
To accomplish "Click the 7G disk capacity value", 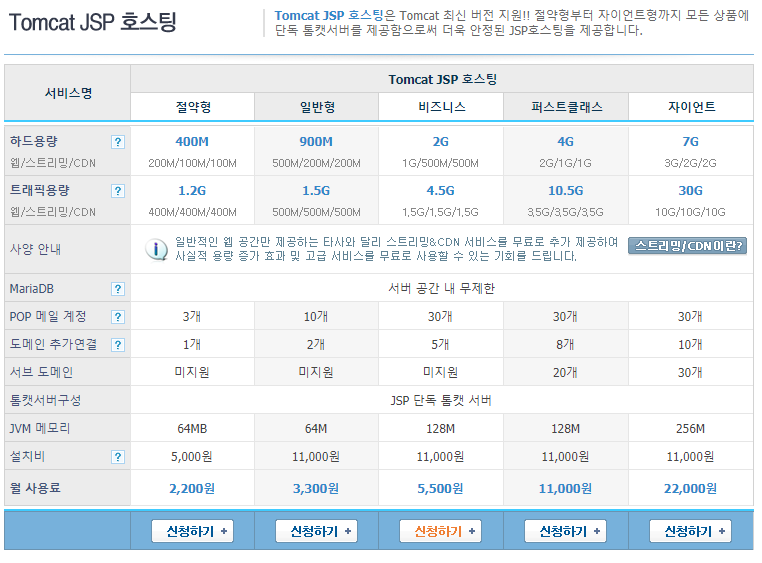I will (x=691, y=141).
